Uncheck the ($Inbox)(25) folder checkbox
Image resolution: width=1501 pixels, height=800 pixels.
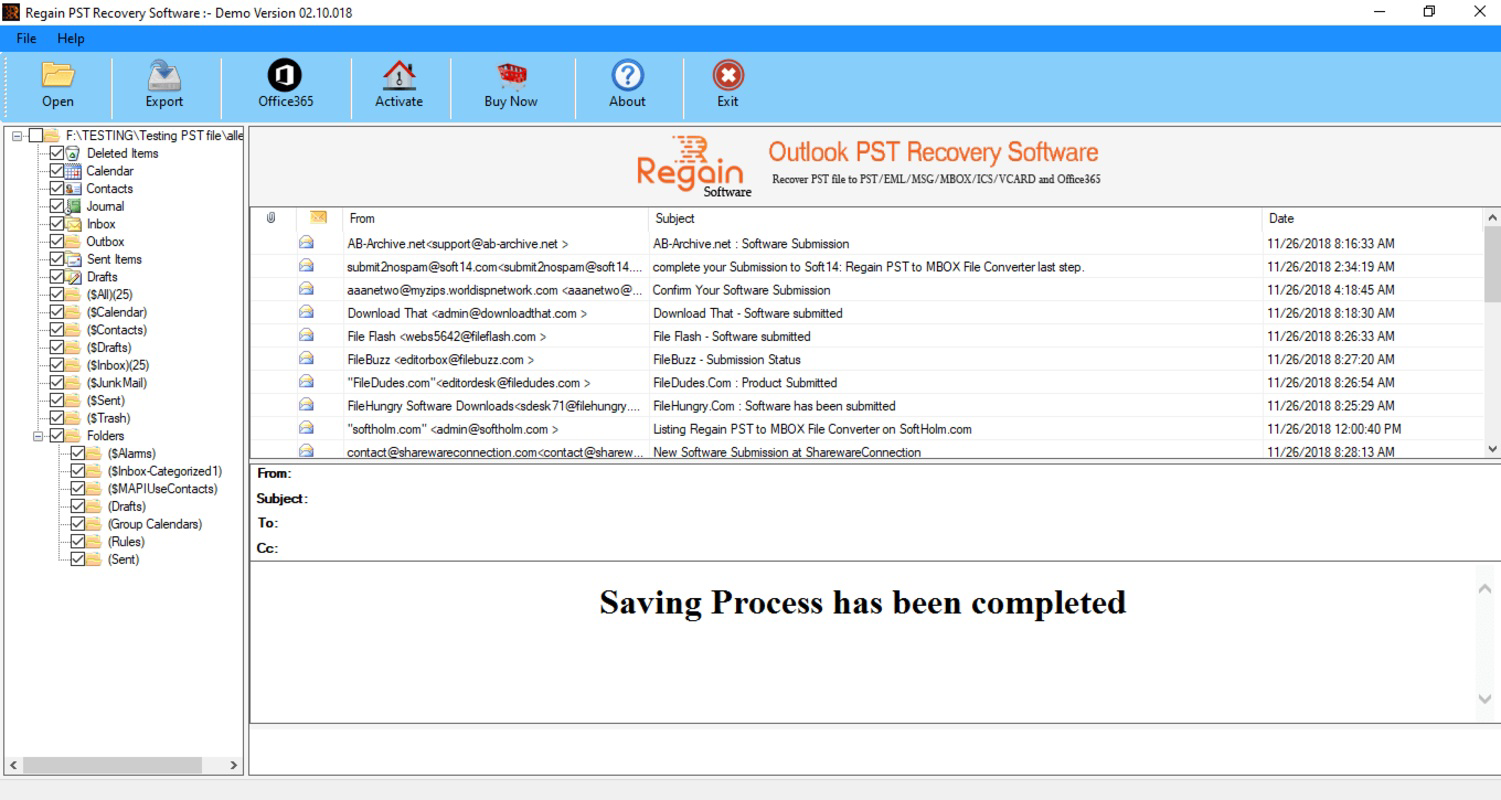[x=56, y=365]
